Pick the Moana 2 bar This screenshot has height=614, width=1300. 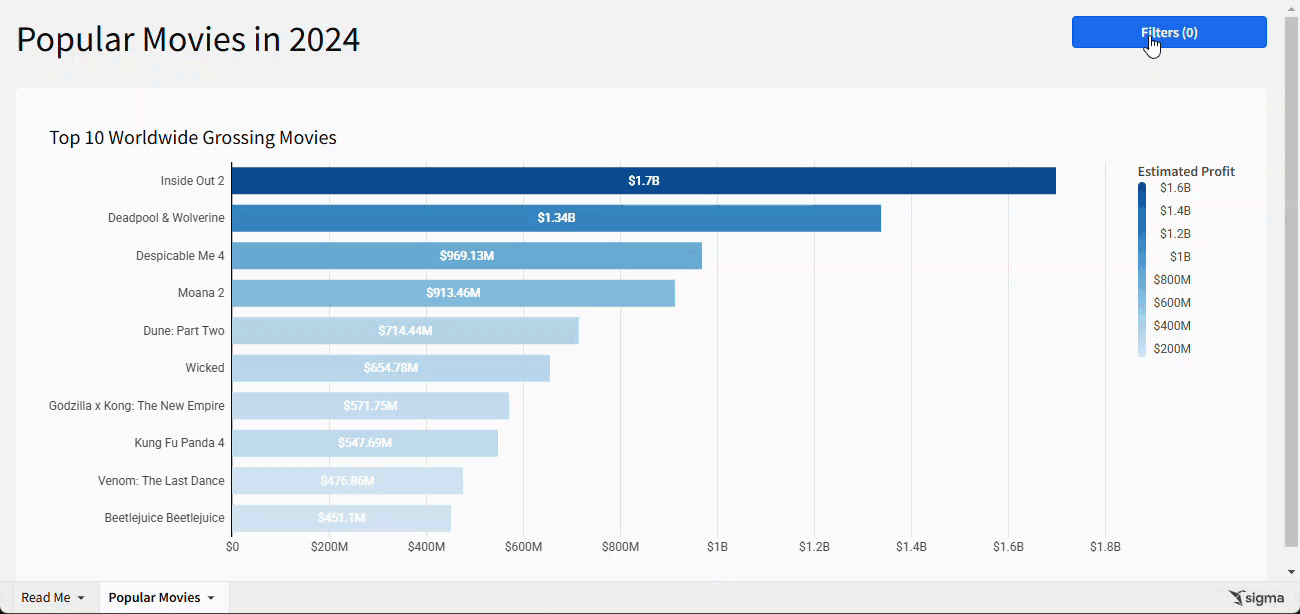[x=453, y=293]
